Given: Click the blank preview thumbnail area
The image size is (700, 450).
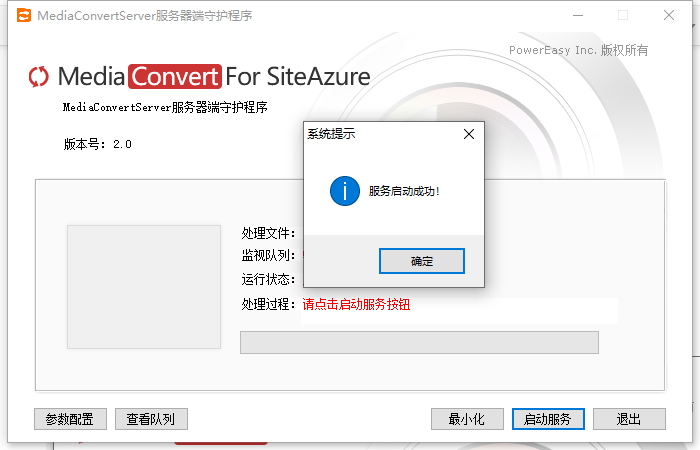Looking at the screenshot, I should coord(144,287).
